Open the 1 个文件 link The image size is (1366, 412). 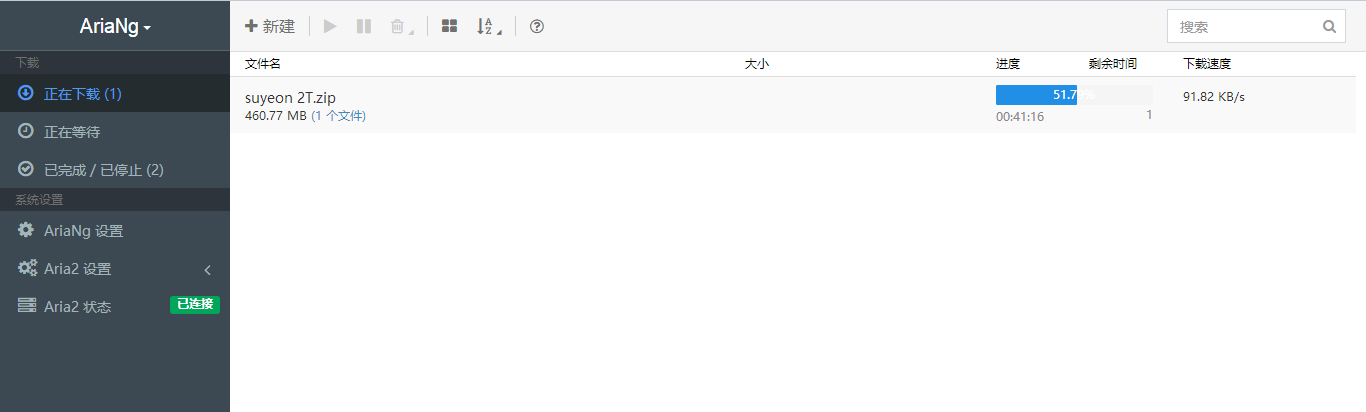[341, 116]
